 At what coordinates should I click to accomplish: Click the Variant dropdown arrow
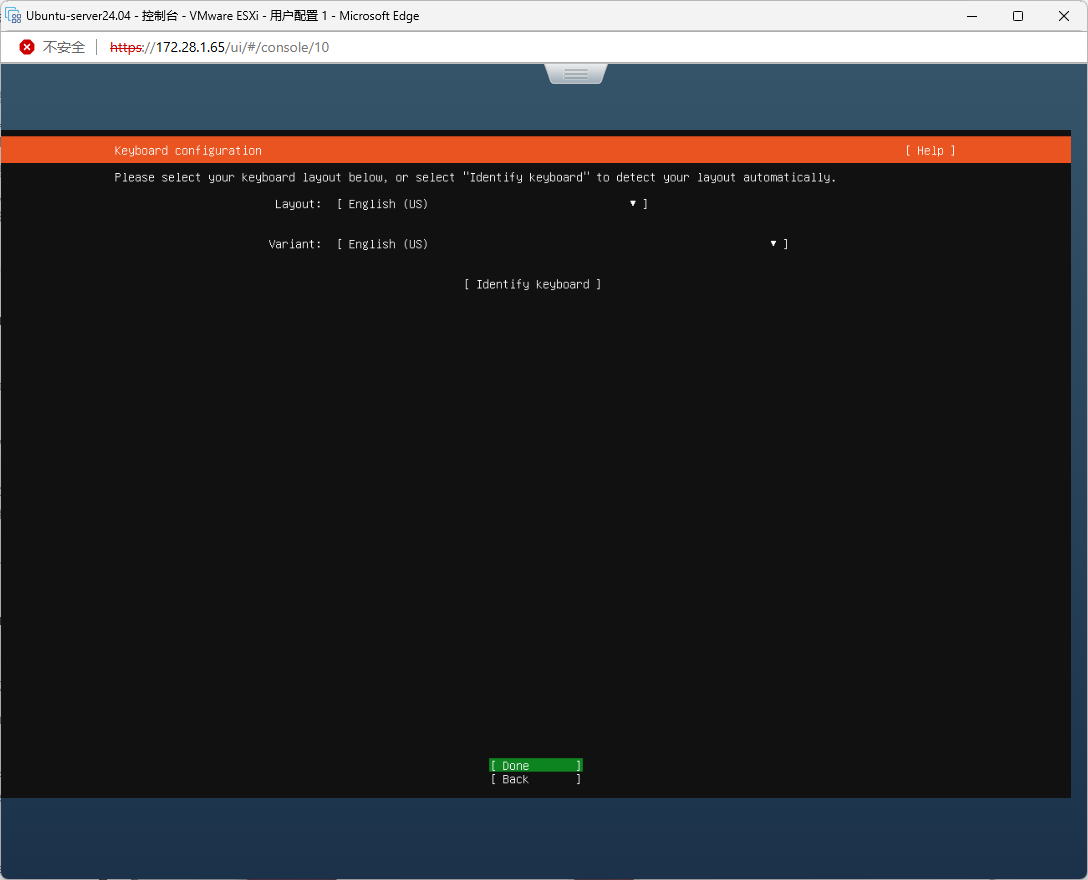click(773, 244)
